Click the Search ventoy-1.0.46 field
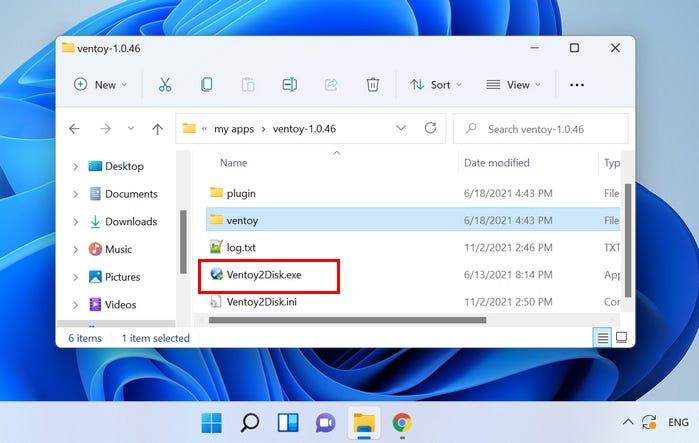The image size is (699, 443). click(x=541, y=129)
